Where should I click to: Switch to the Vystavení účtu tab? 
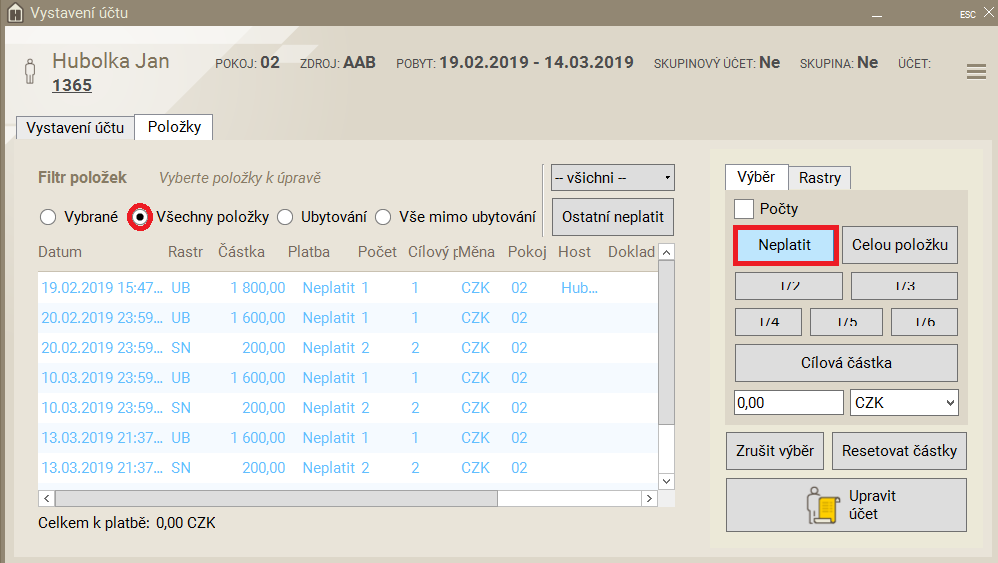tap(75, 127)
